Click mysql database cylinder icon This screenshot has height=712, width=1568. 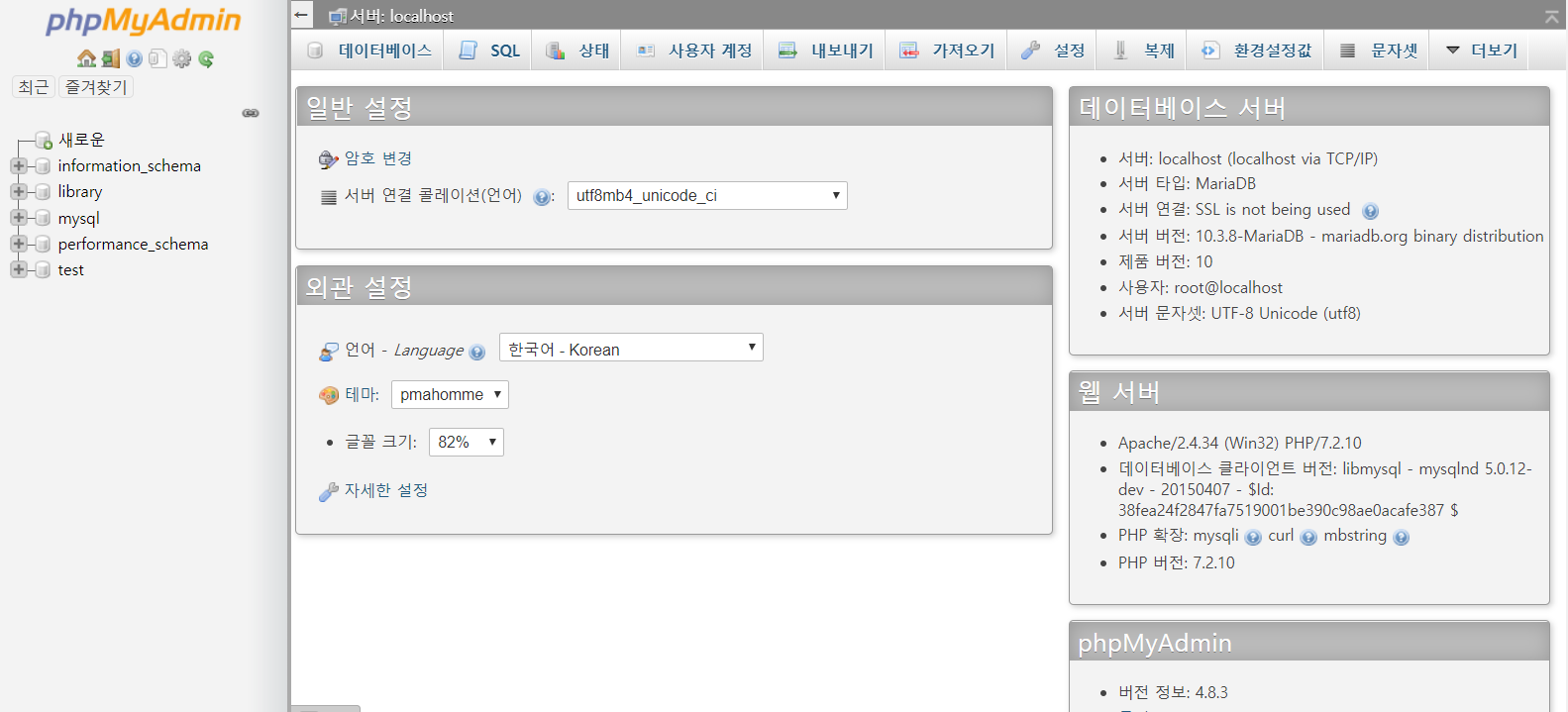click(x=43, y=218)
